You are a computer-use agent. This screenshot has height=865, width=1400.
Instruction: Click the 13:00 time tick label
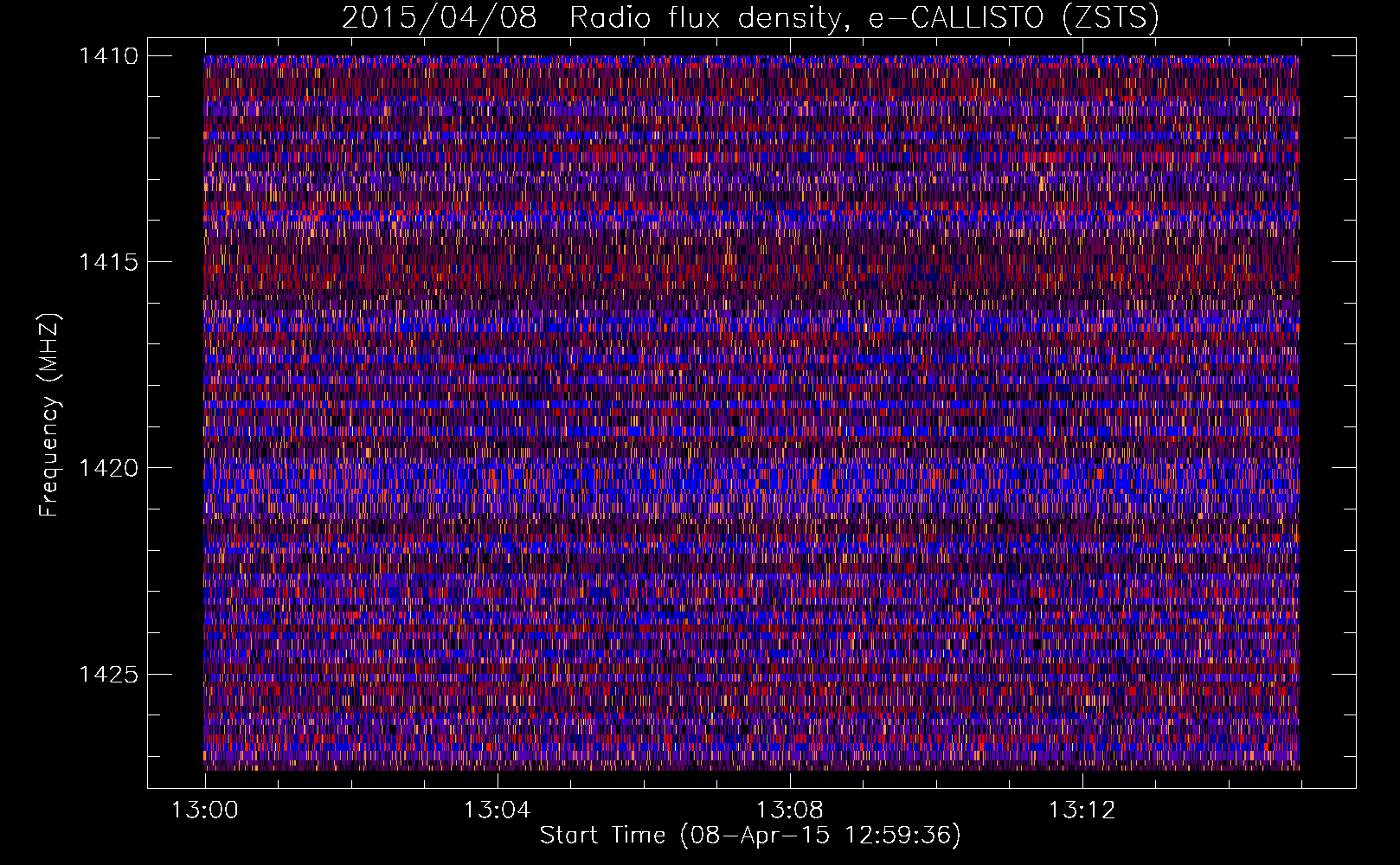[x=205, y=811]
